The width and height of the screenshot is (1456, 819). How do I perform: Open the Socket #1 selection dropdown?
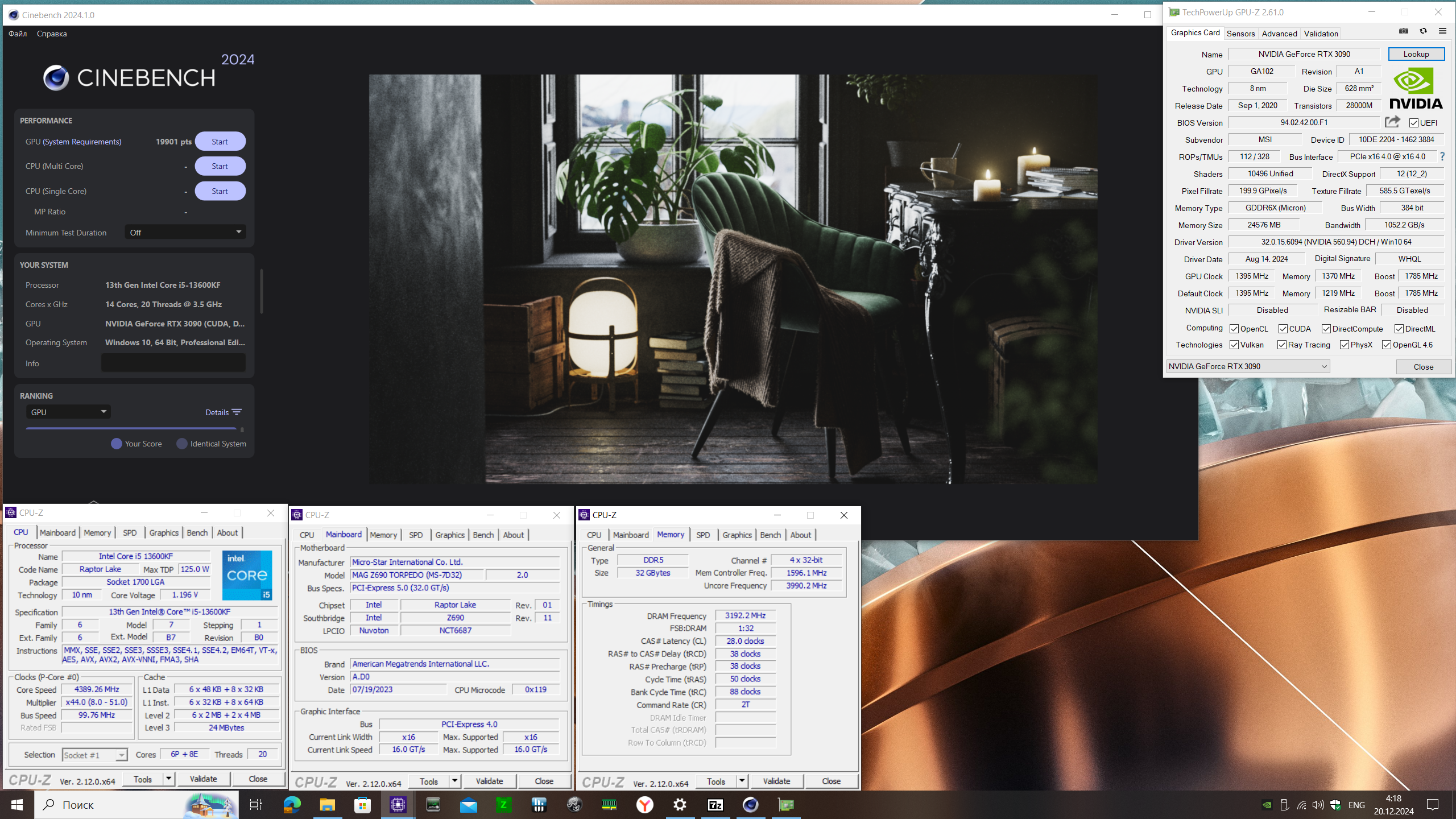point(94,755)
